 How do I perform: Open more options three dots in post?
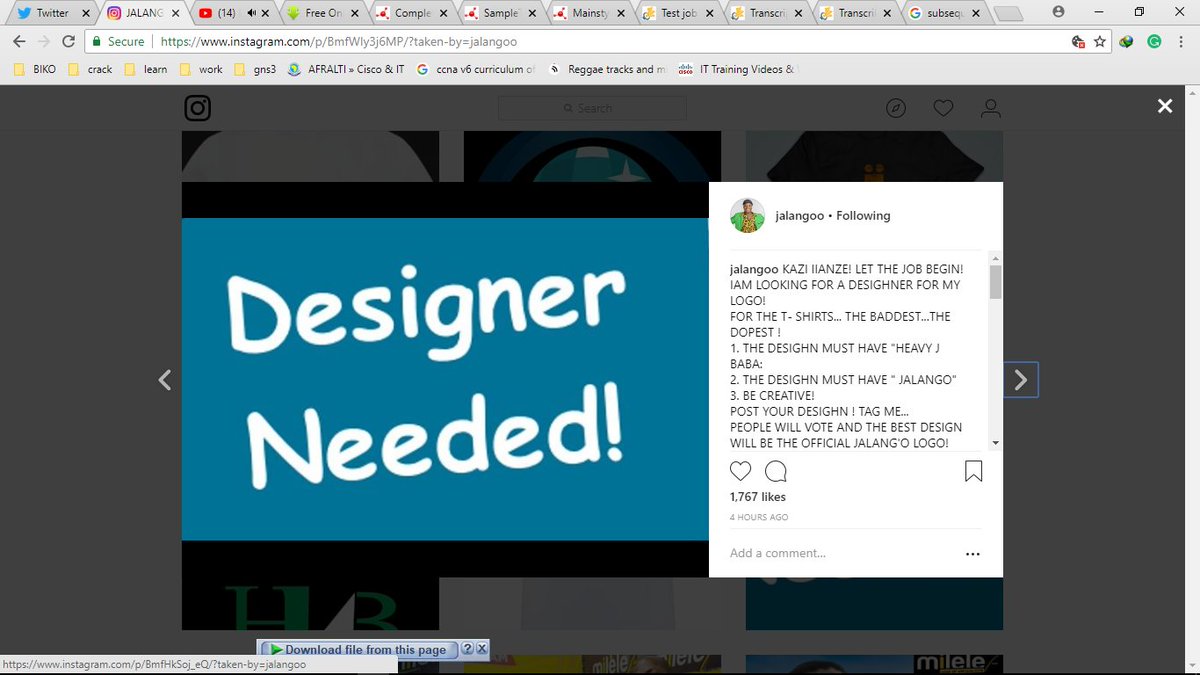pyautogui.click(x=972, y=554)
